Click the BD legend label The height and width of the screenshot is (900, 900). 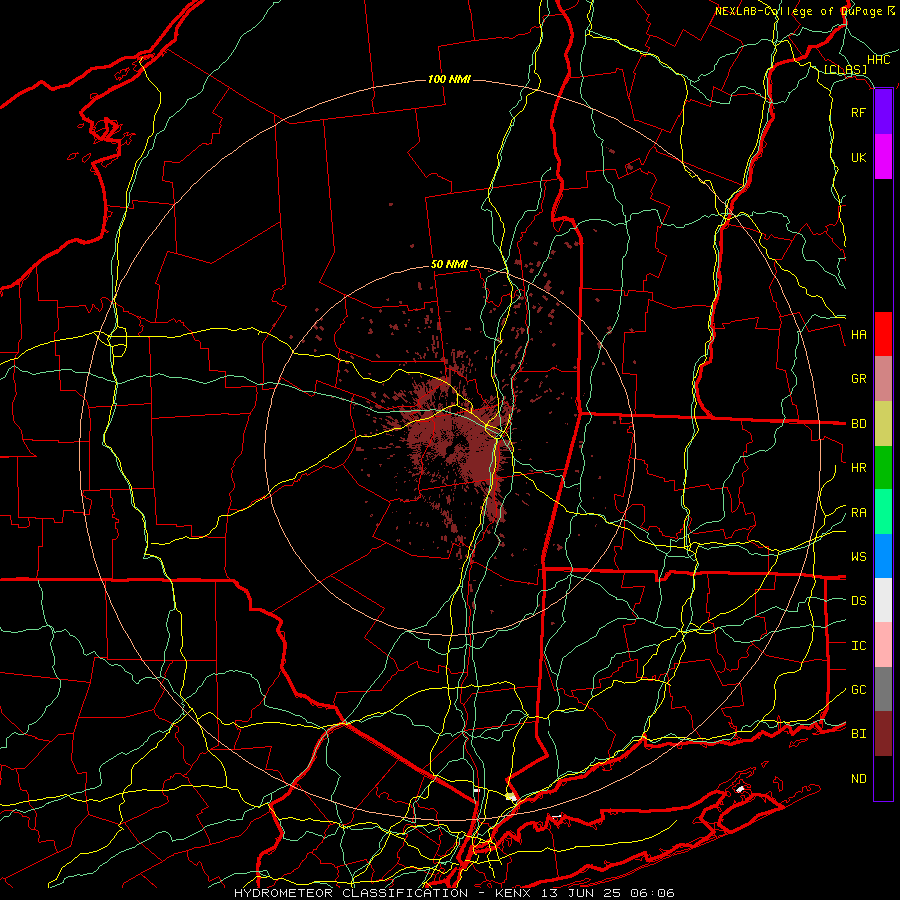[x=859, y=424]
